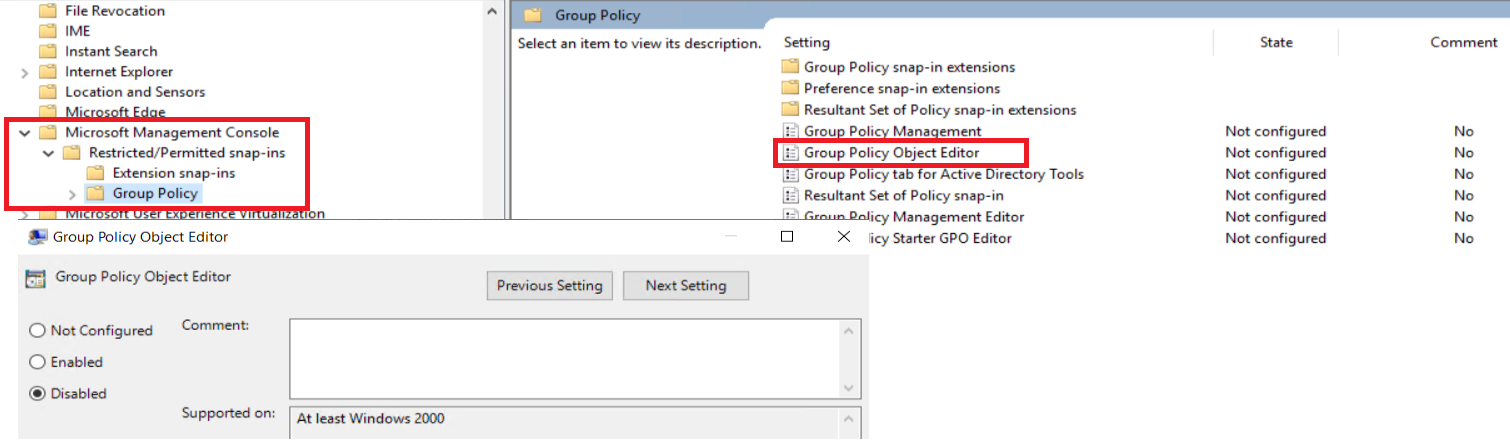The width and height of the screenshot is (1510, 444).
Task: Click the Previous Setting button
Action: (549, 286)
